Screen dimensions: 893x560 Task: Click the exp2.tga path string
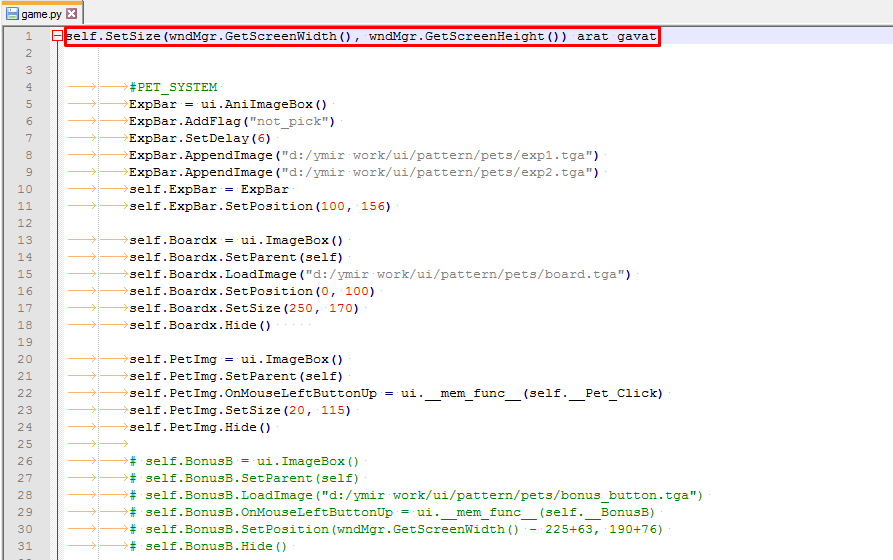(437, 173)
